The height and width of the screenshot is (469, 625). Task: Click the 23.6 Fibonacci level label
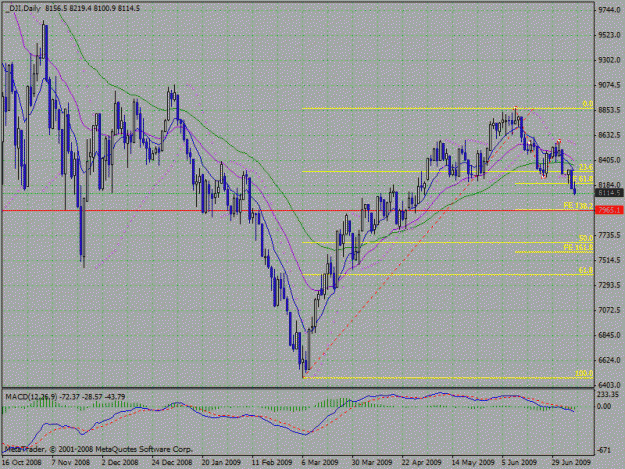[x=586, y=167]
